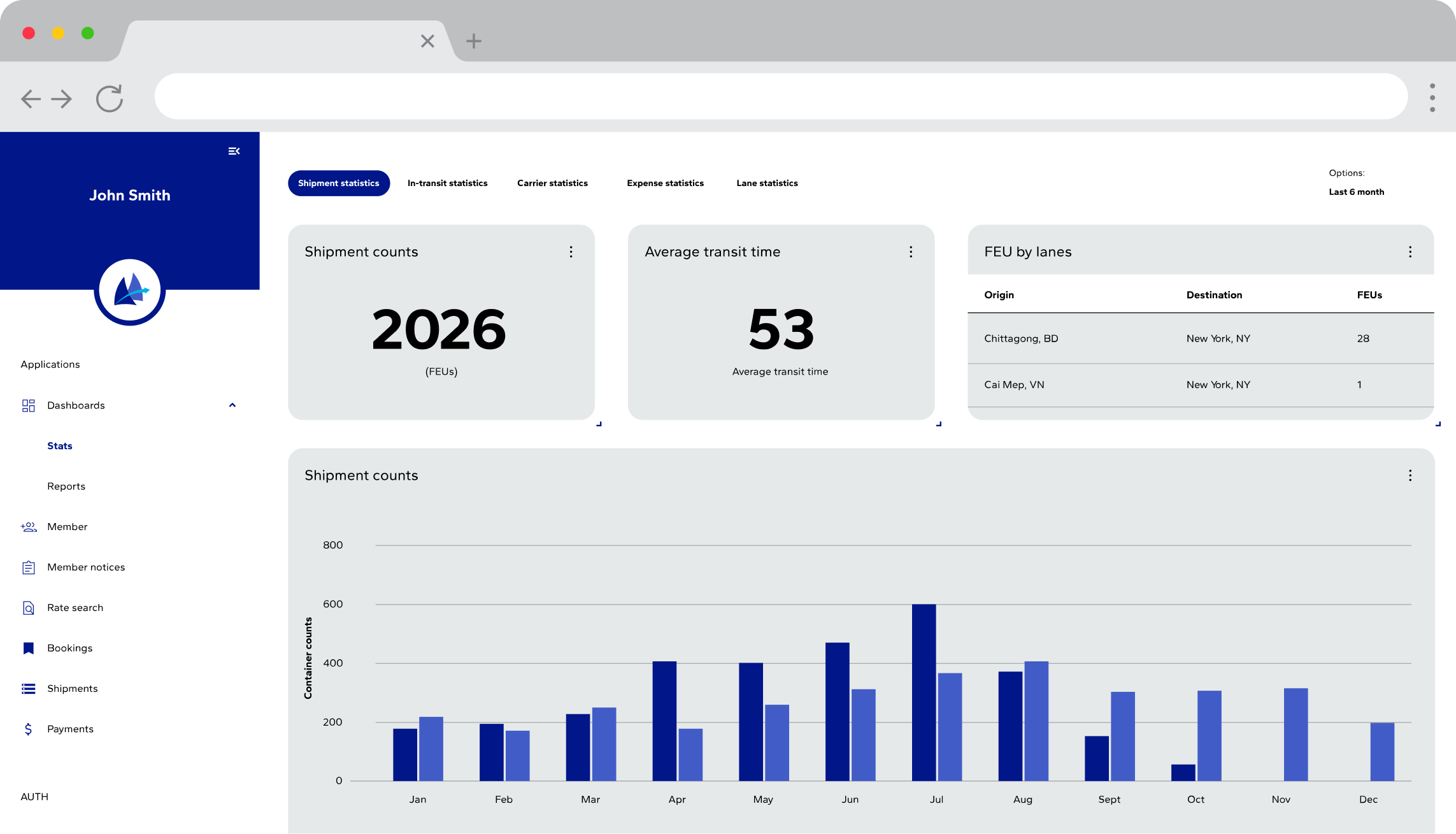Toggle sidebar collapse menu icon
The width and height of the screenshot is (1456, 834).
[x=234, y=152]
